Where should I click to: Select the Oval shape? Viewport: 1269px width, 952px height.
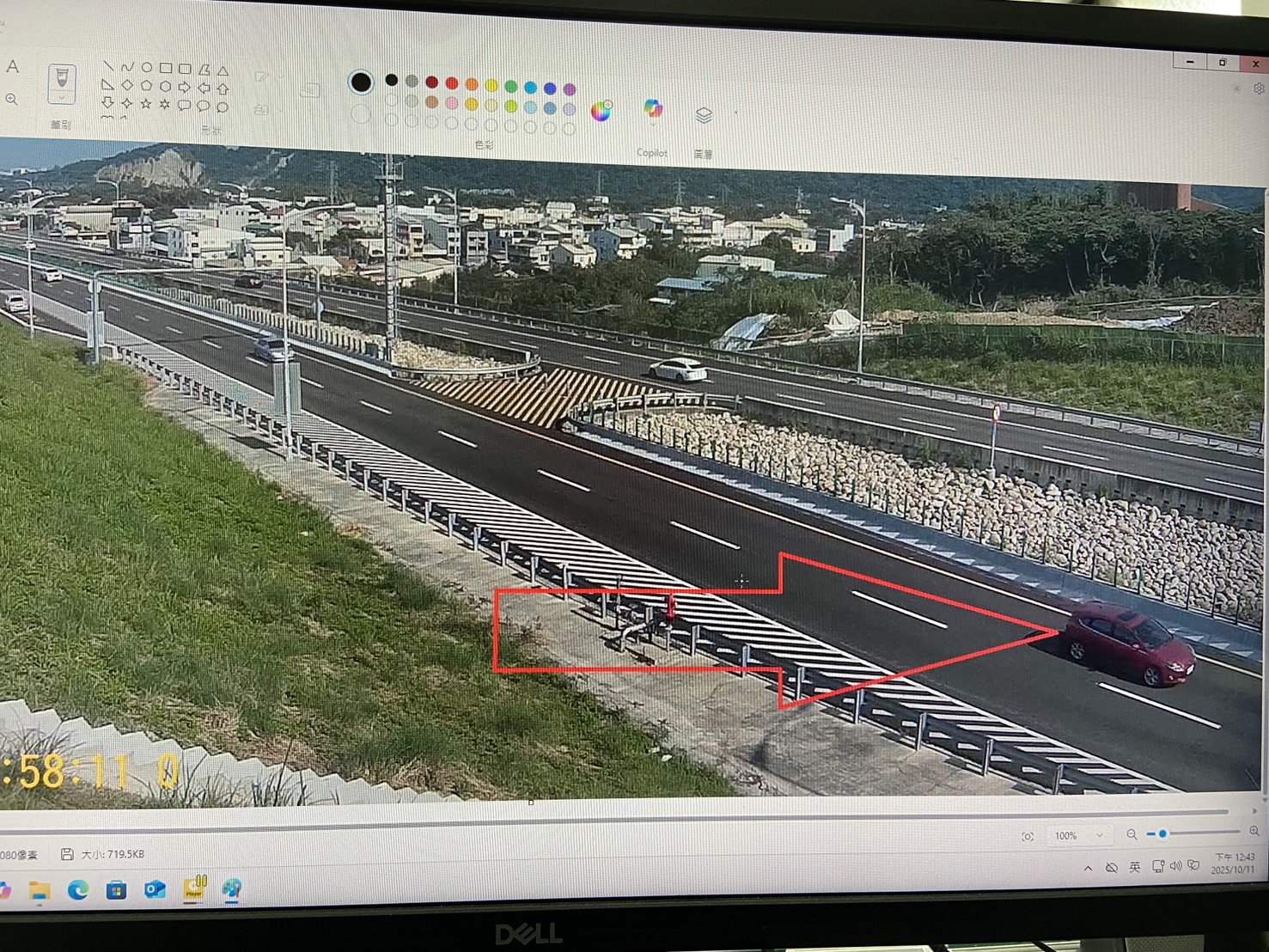coord(147,67)
